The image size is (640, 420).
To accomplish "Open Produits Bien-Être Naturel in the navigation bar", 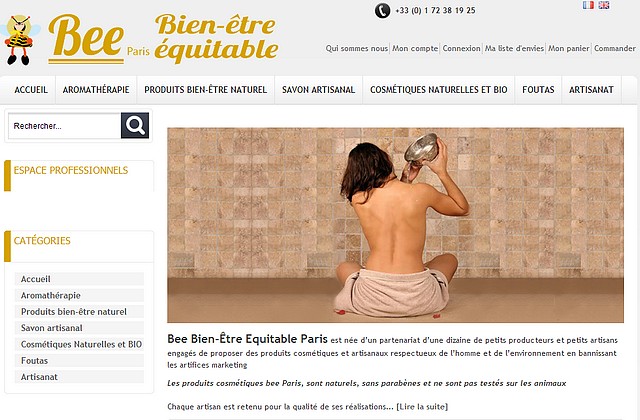I will click(x=206, y=90).
